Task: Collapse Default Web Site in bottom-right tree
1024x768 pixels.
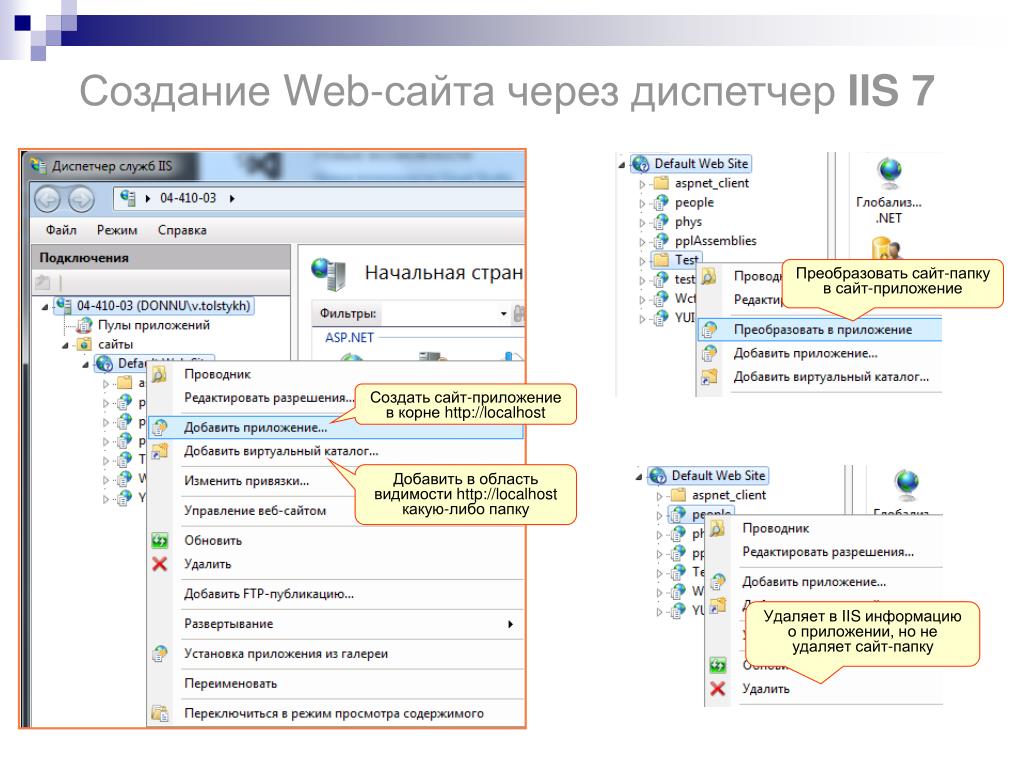Action: (x=639, y=477)
